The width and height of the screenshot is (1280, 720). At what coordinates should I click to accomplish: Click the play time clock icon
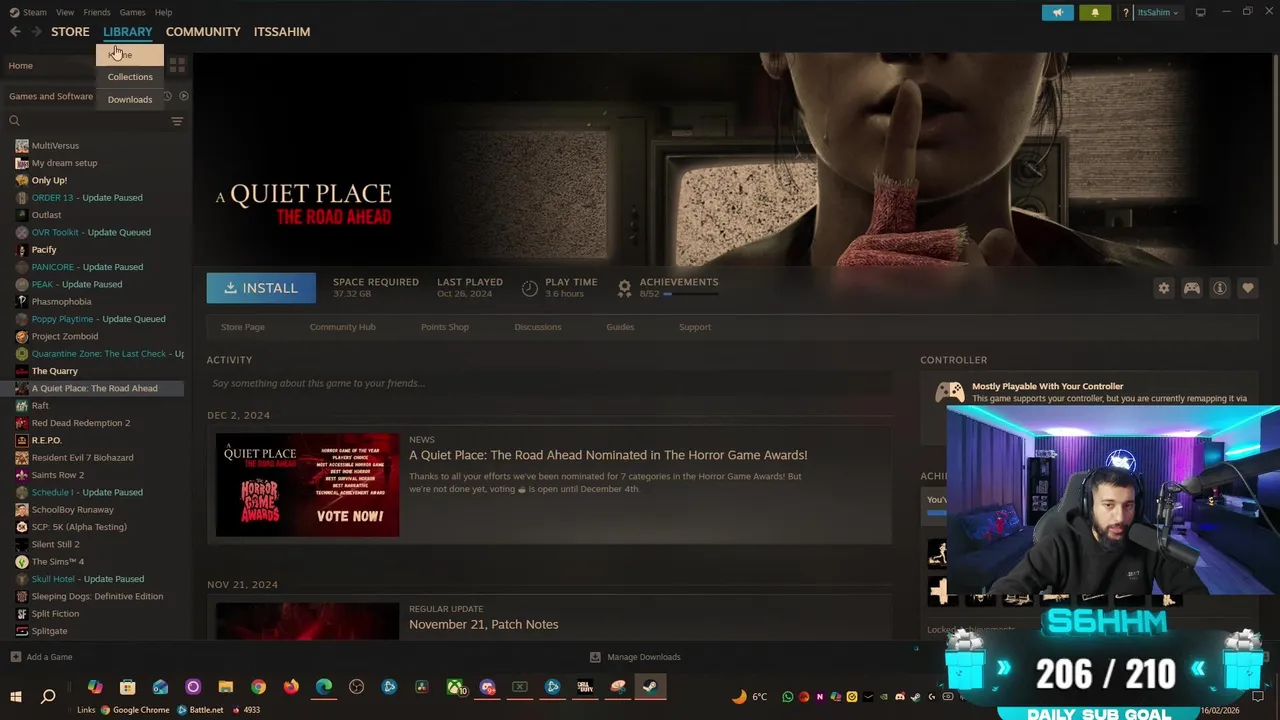point(530,288)
